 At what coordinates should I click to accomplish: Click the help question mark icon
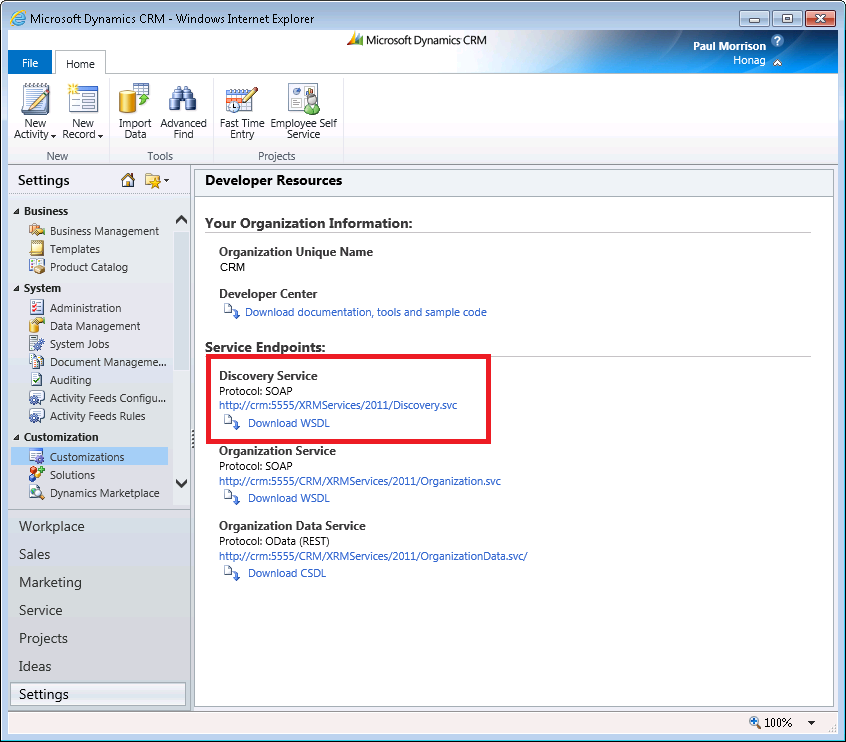coord(777,40)
